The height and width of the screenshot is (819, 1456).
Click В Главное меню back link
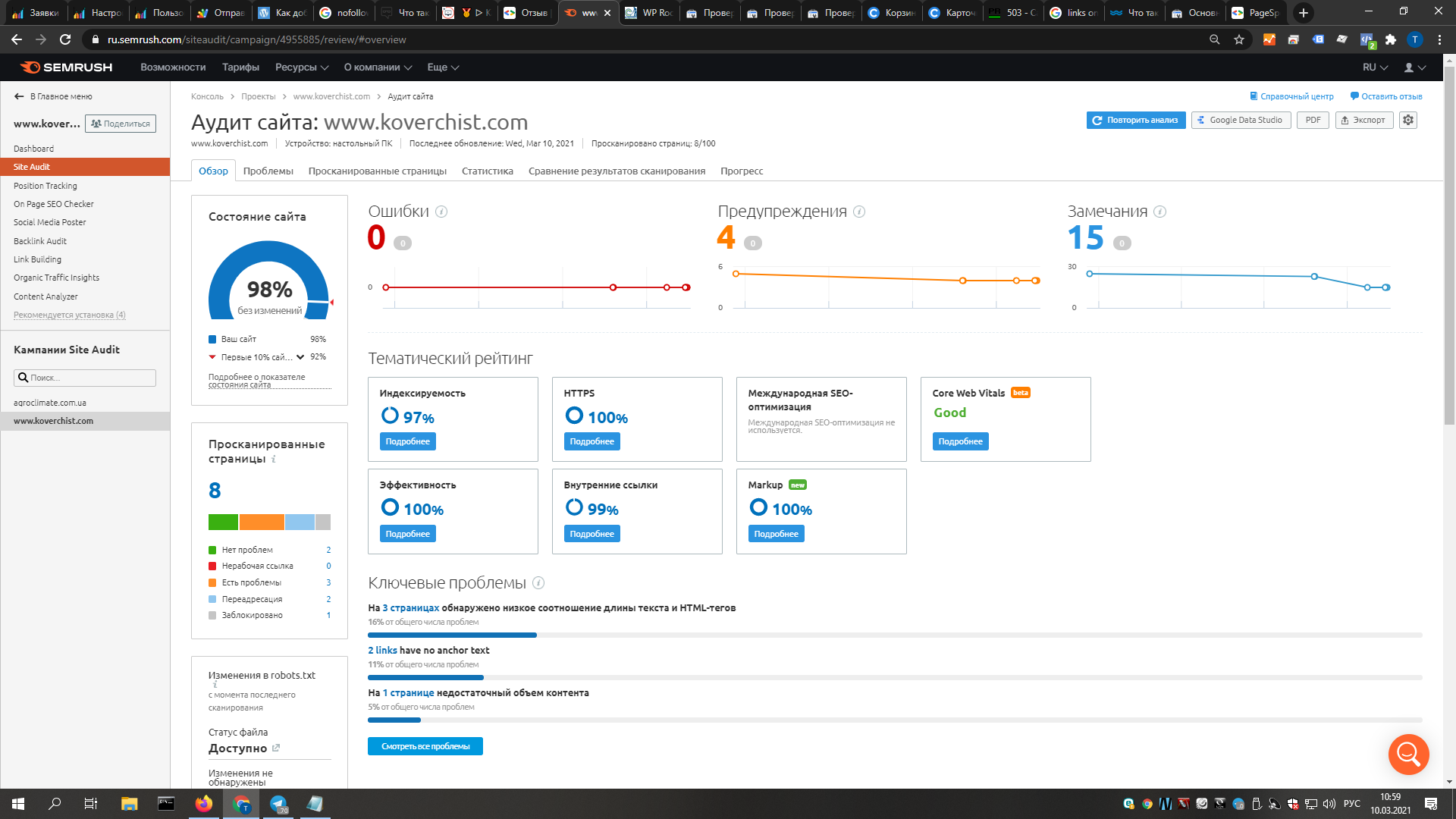(x=53, y=96)
